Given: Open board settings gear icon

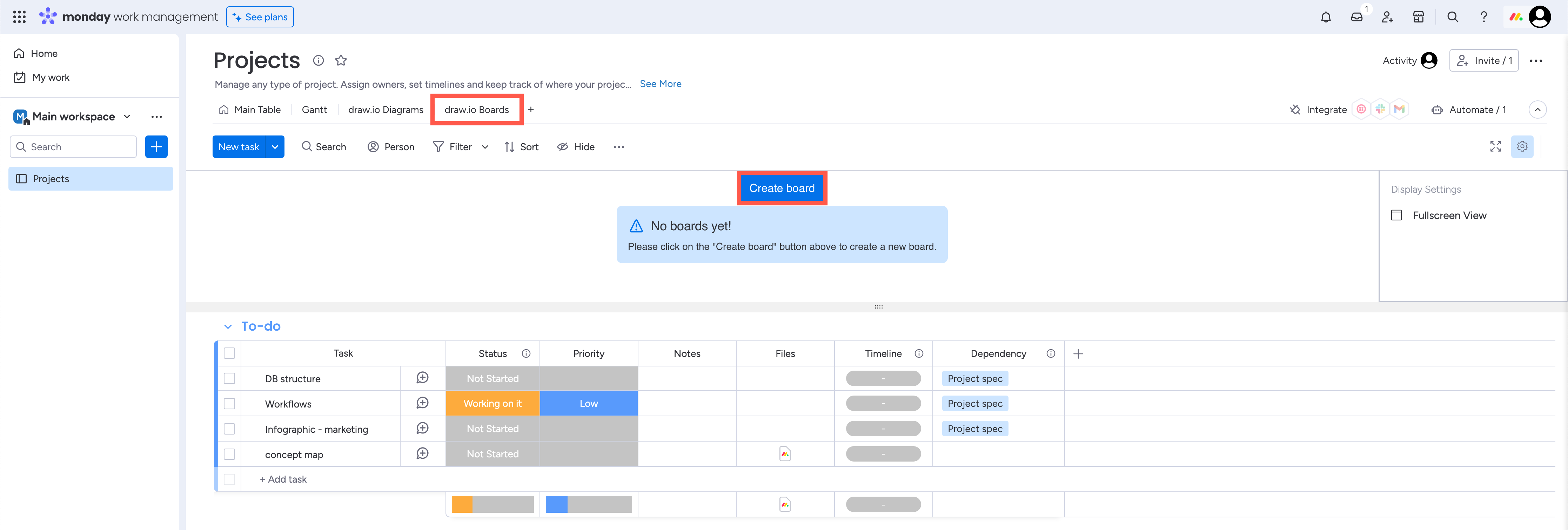Looking at the screenshot, I should (1522, 146).
